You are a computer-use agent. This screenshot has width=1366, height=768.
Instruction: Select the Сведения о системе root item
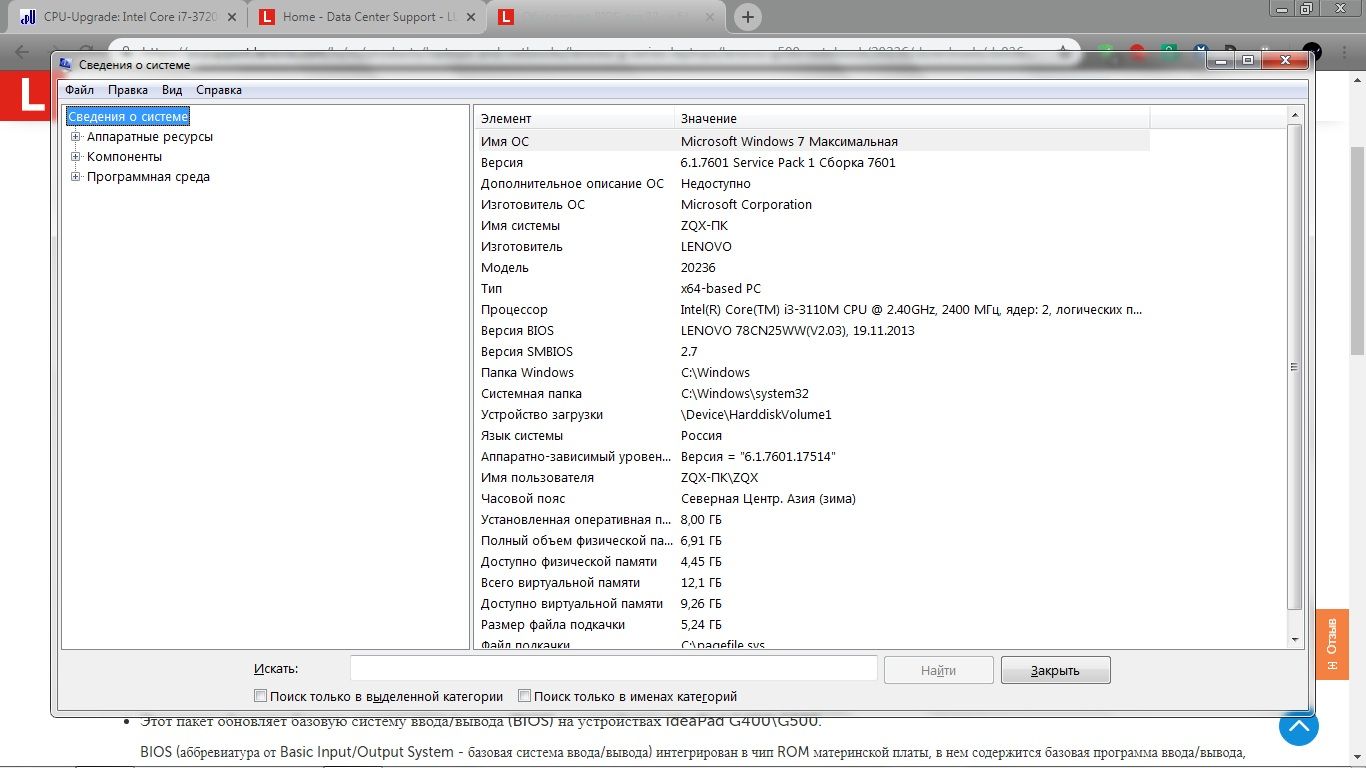coord(128,117)
